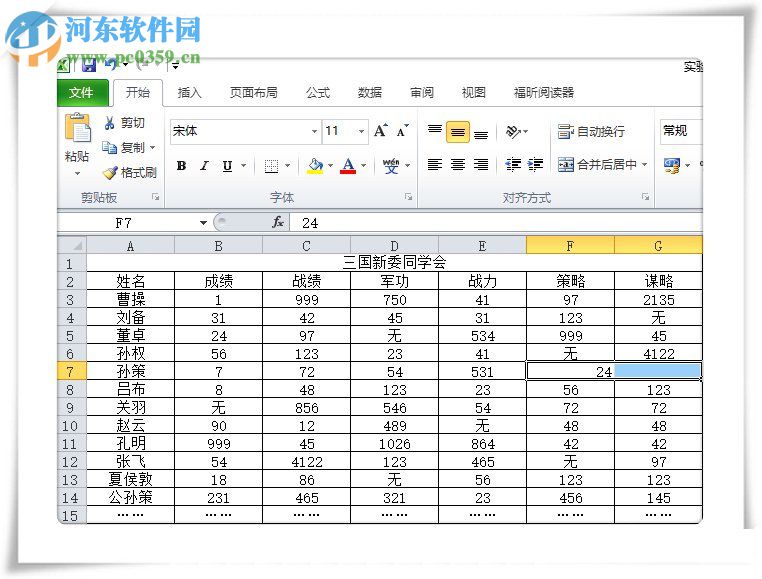
Task: Open the number format (常规) combo box
Action: (x=681, y=131)
